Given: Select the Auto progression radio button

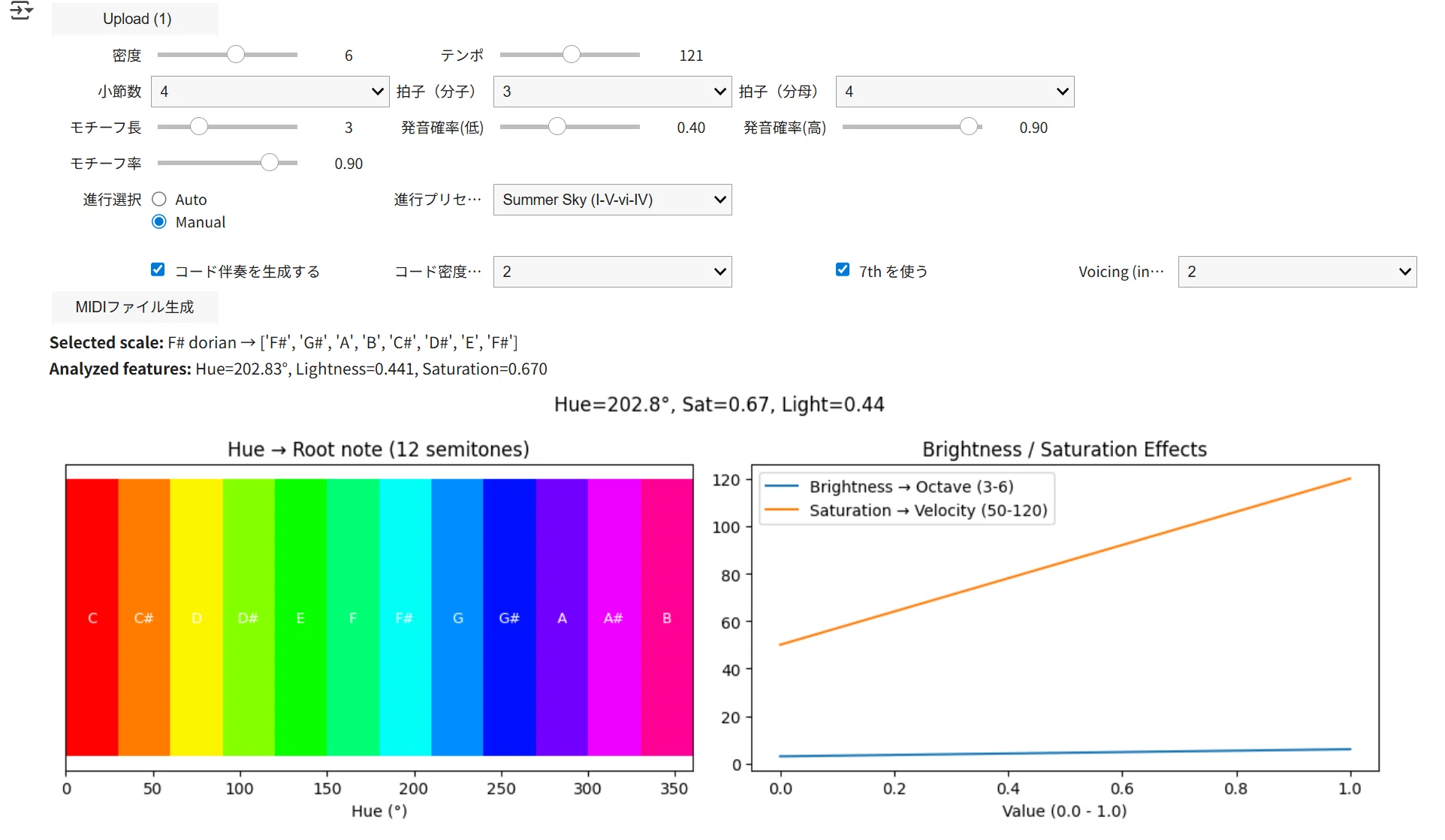Looking at the screenshot, I should click(159, 200).
